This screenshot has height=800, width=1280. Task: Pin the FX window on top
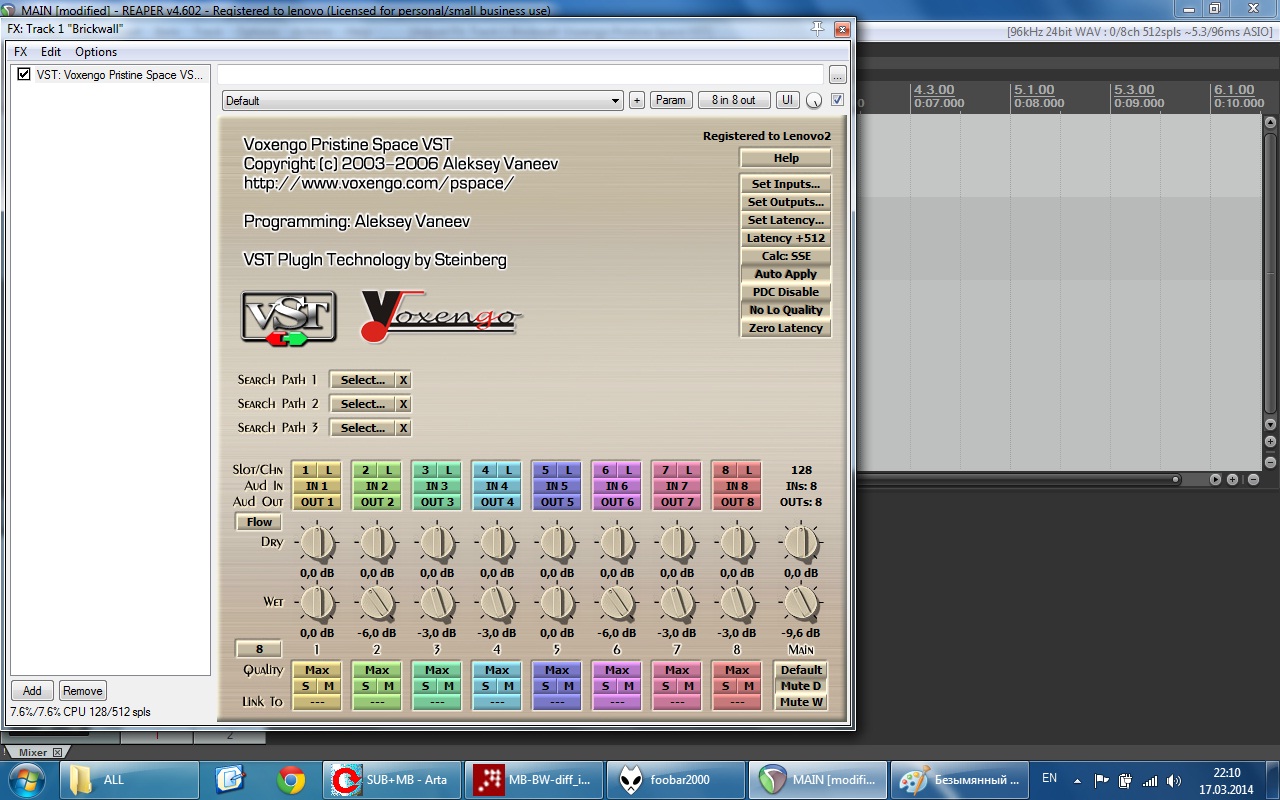(x=817, y=28)
